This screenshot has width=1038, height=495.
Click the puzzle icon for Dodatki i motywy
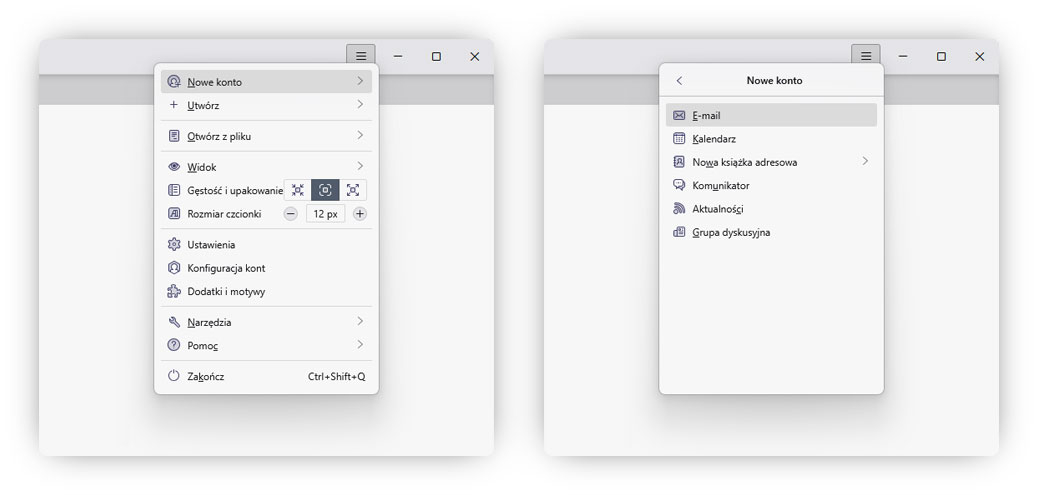point(173,291)
